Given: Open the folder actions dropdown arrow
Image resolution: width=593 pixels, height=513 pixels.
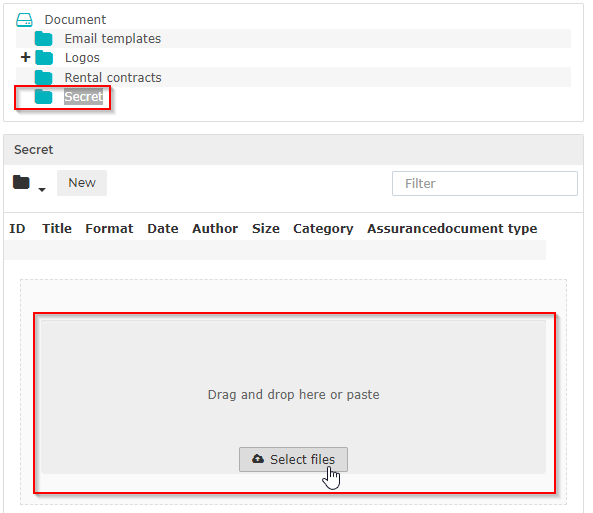Looking at the screenshot, I should (x=42, y=190).
